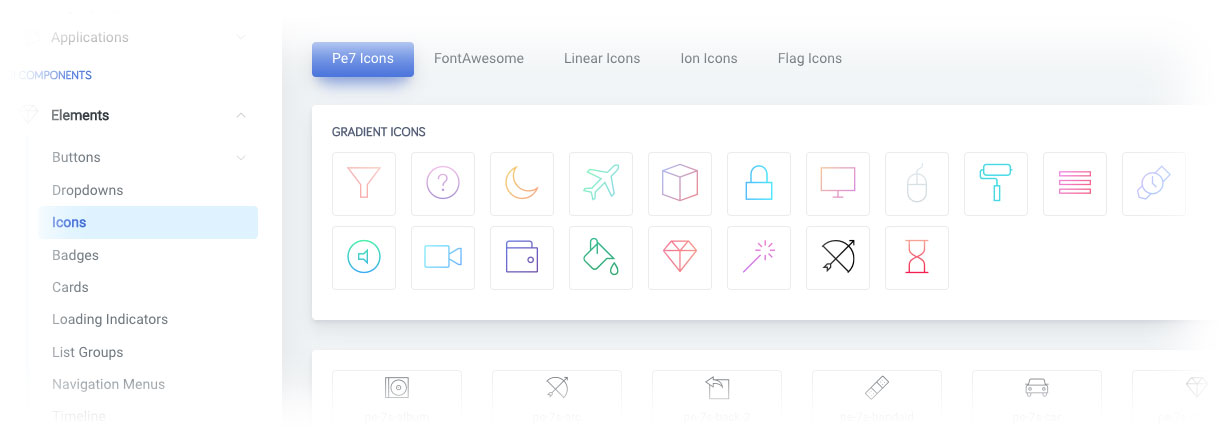
Task: Click the video camera icon
Action: click(443, 258)
